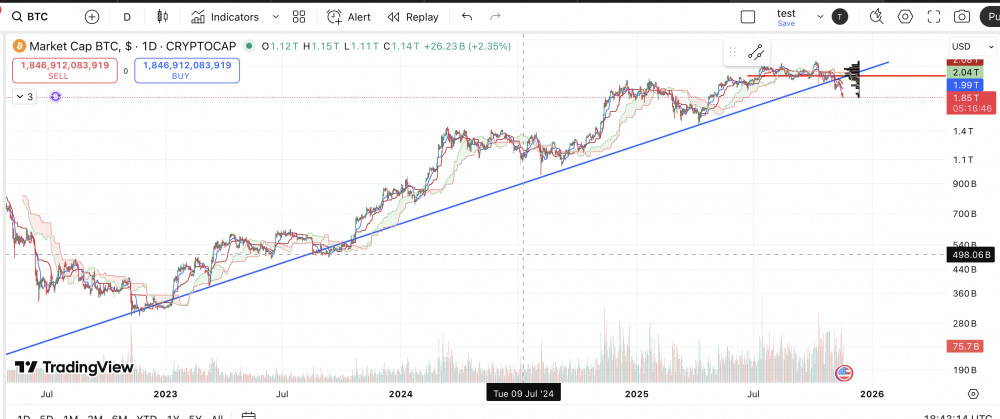Open the Indicators dialog
Screen dimensions: 1000x419
pos(225,17)
